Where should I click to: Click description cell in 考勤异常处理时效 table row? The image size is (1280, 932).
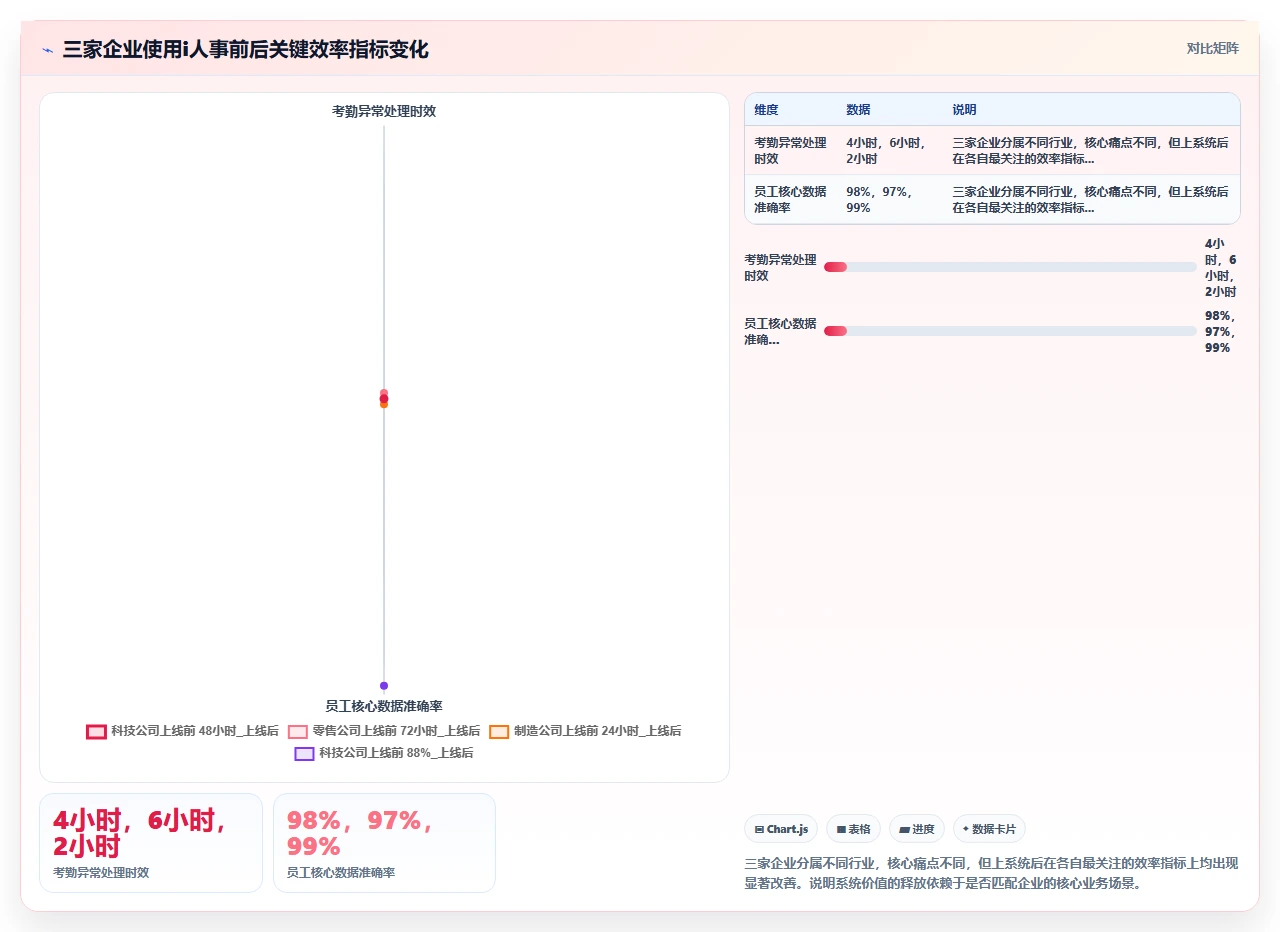point(1091,150)
